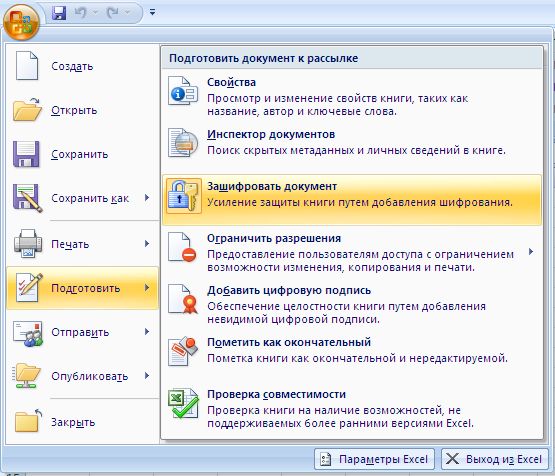Click the printer icon for Печать
This screenshot has width=555, height=476.
(28, 243)
